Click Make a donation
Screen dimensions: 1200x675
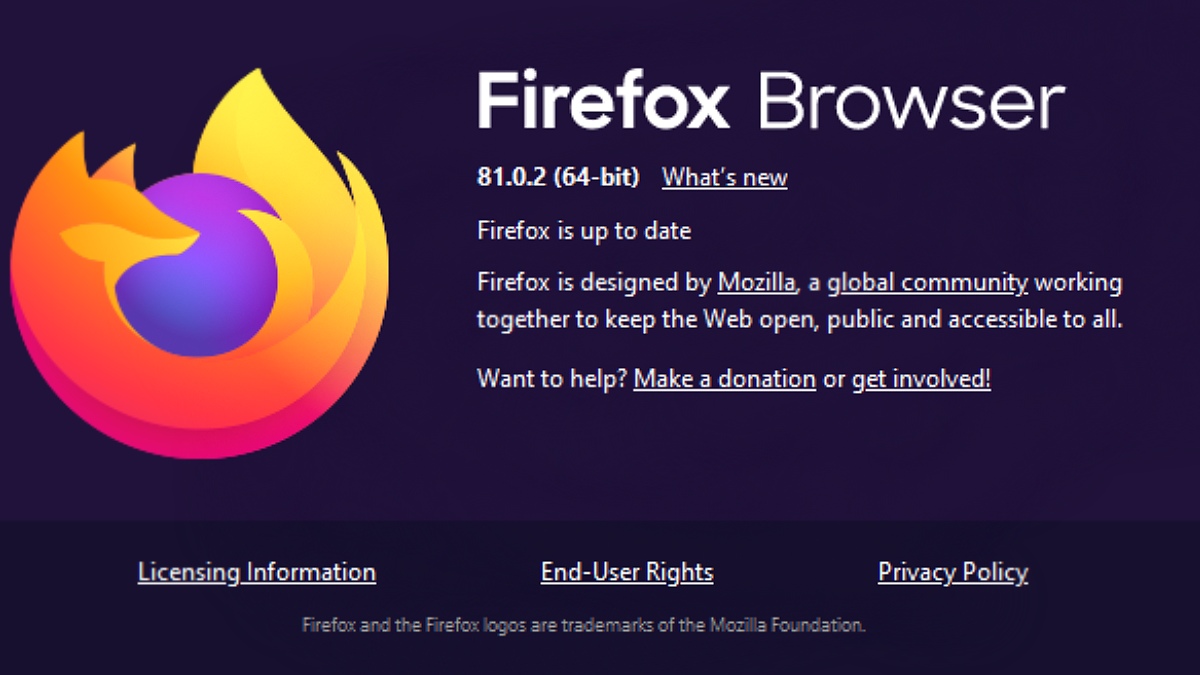click(724, 379)
